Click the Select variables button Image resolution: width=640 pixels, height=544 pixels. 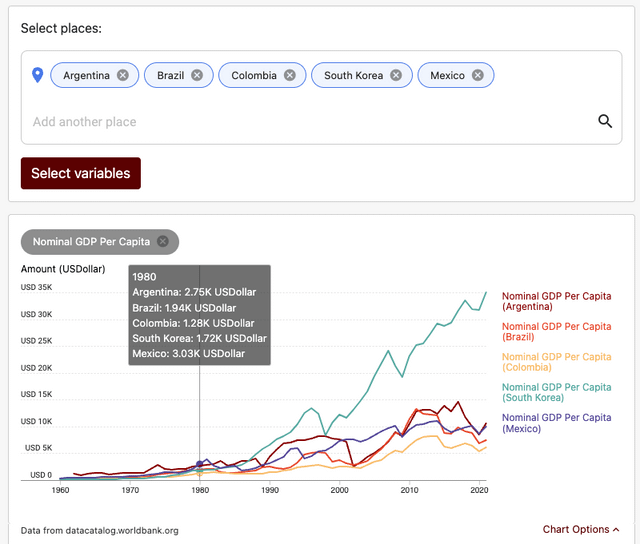pos(81,173)
